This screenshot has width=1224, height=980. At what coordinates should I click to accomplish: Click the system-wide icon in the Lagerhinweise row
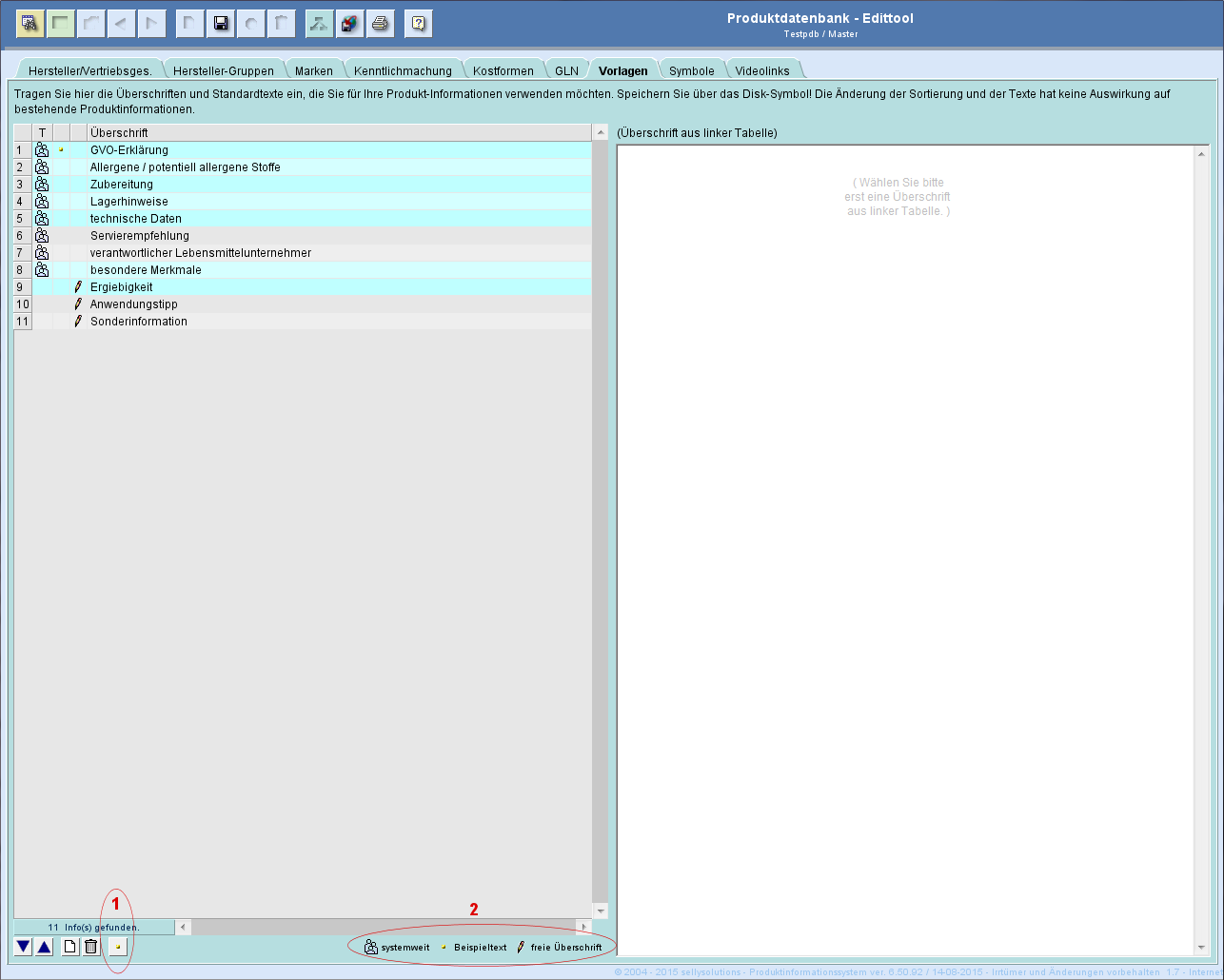pyautogui.click(x=42, y=202)
